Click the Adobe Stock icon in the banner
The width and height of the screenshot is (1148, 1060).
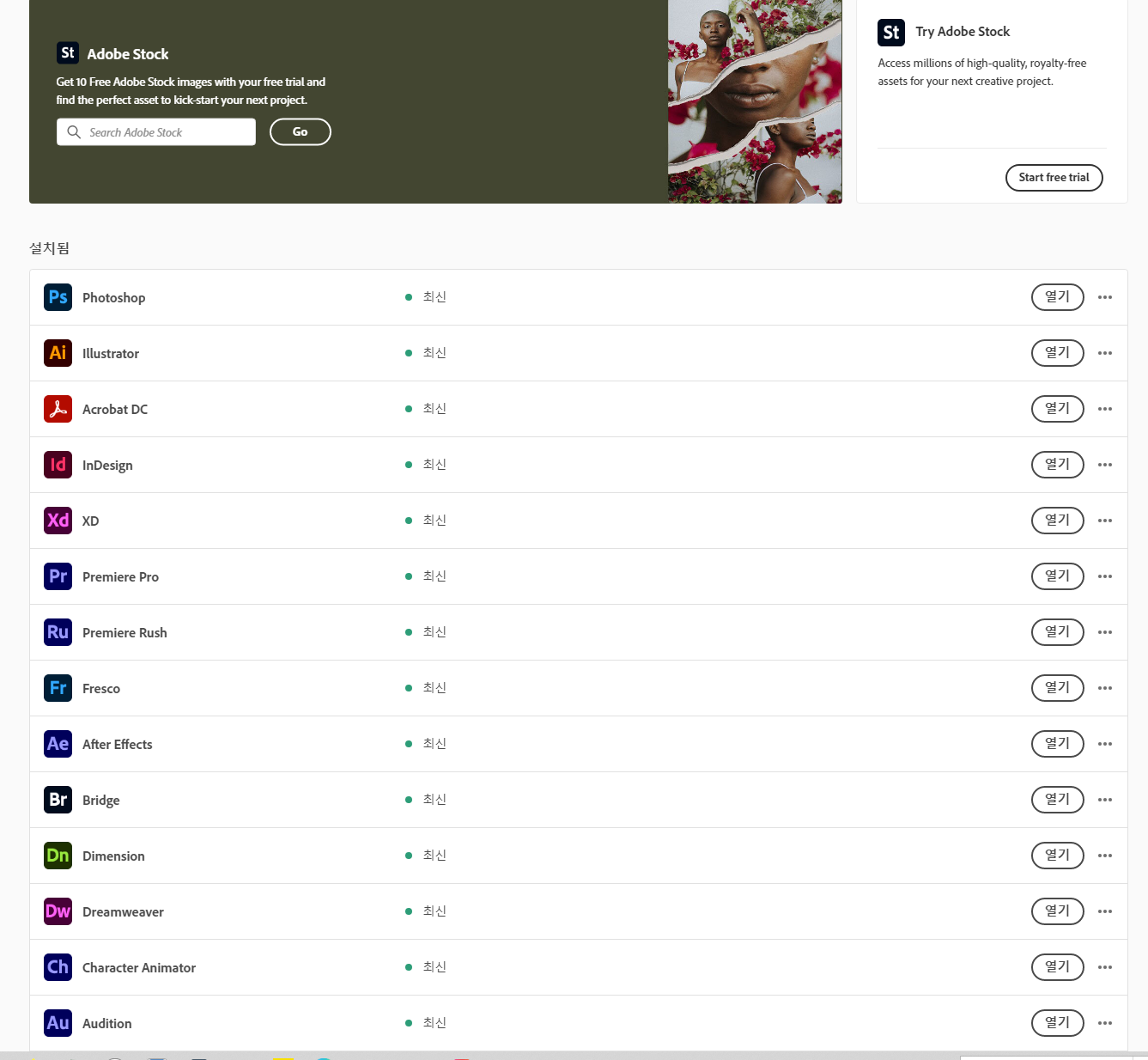tap(68, 53)
